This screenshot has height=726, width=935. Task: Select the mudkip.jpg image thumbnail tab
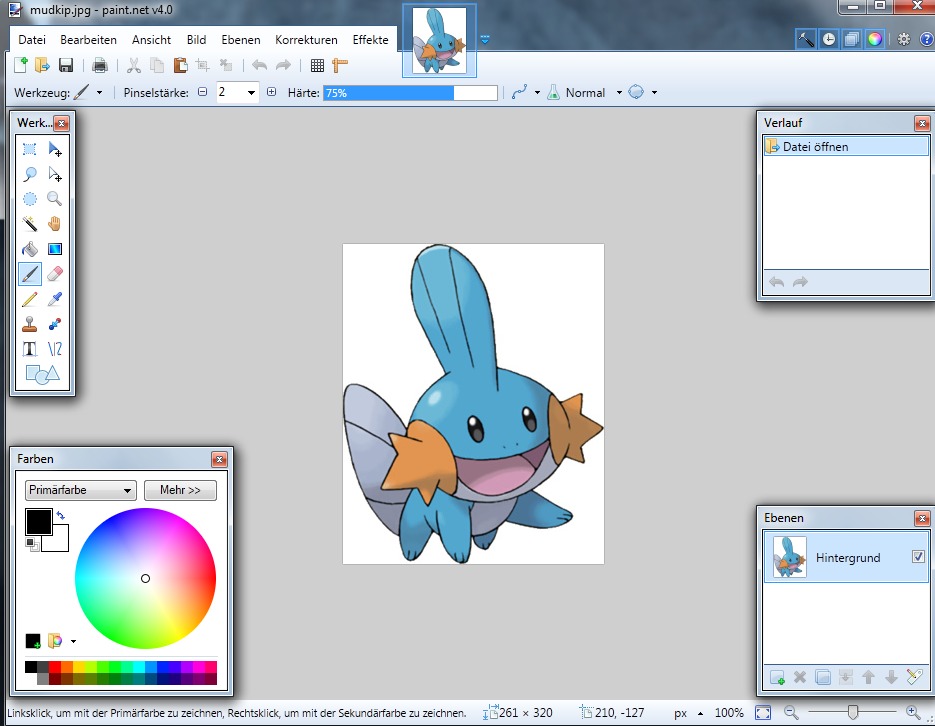click(x=439, y=41)
